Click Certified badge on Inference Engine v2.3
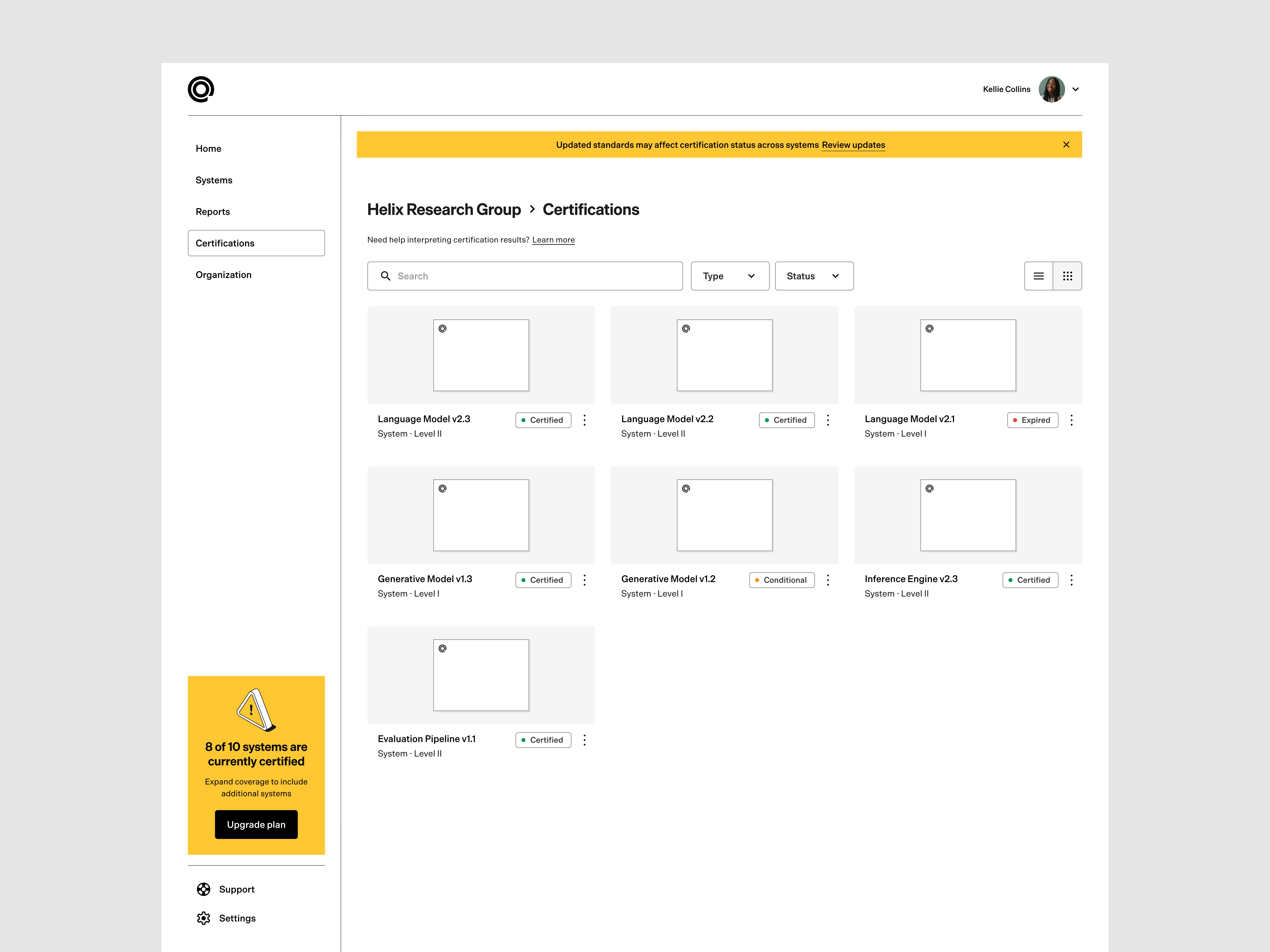The image size is (1270, 952). pyautogui.click(x=1030, y=580)
